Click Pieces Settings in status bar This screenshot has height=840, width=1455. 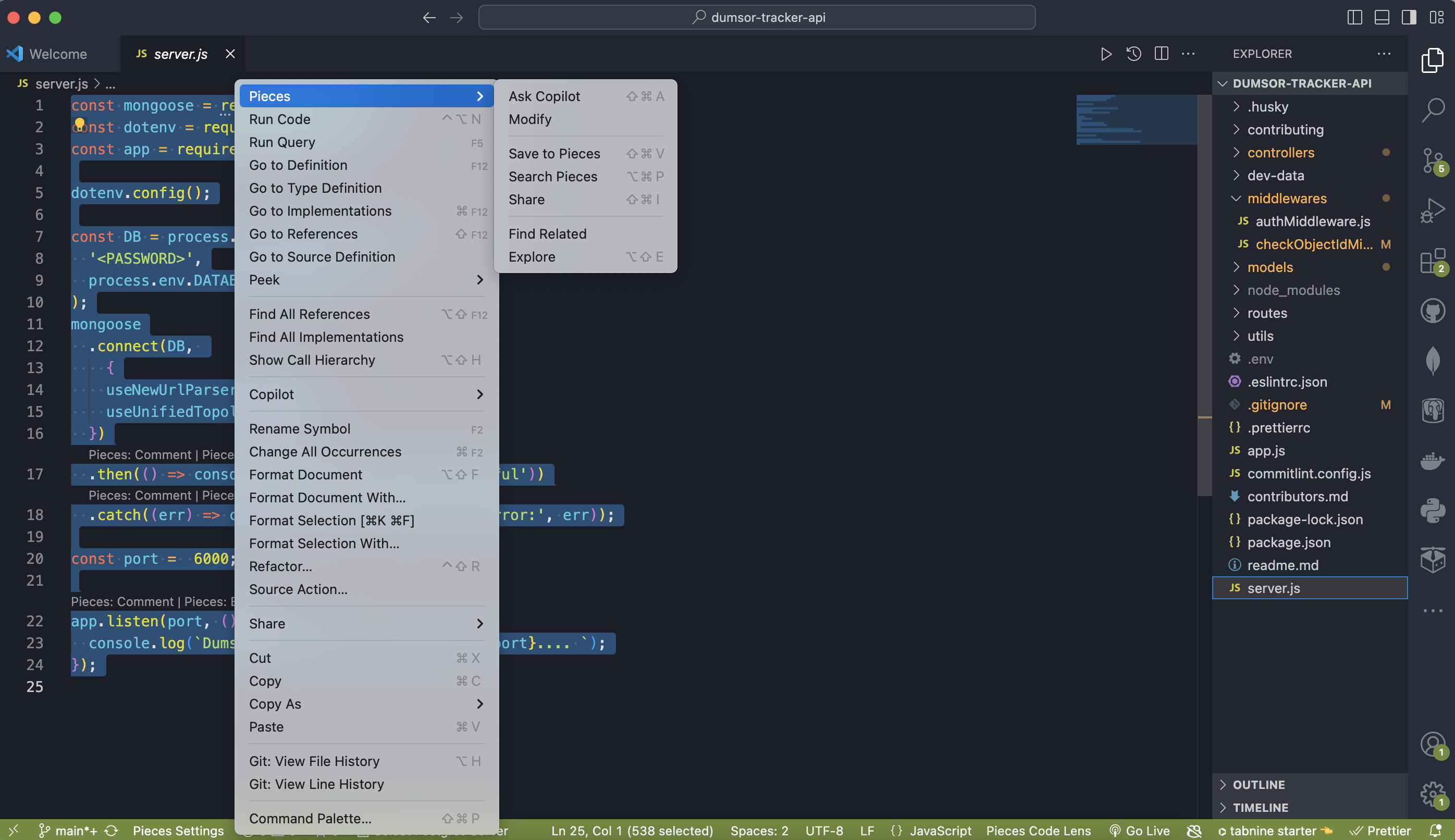pyautogui.click(x=178, y=830)
